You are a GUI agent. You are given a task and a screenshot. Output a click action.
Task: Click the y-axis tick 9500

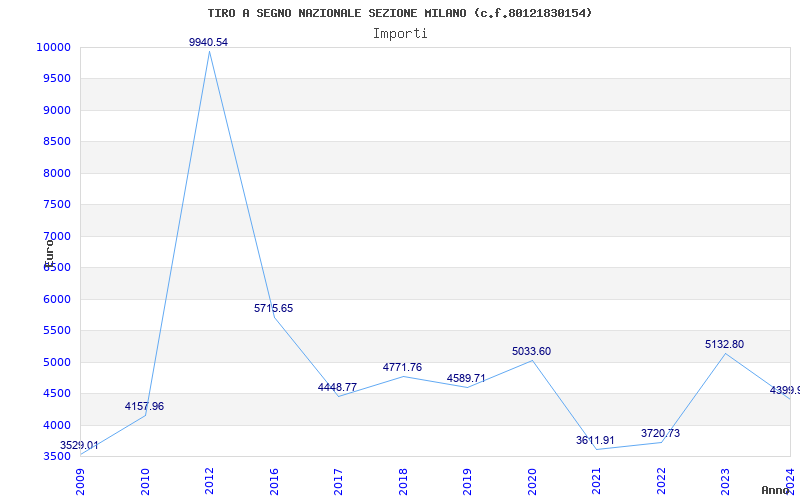56,79
